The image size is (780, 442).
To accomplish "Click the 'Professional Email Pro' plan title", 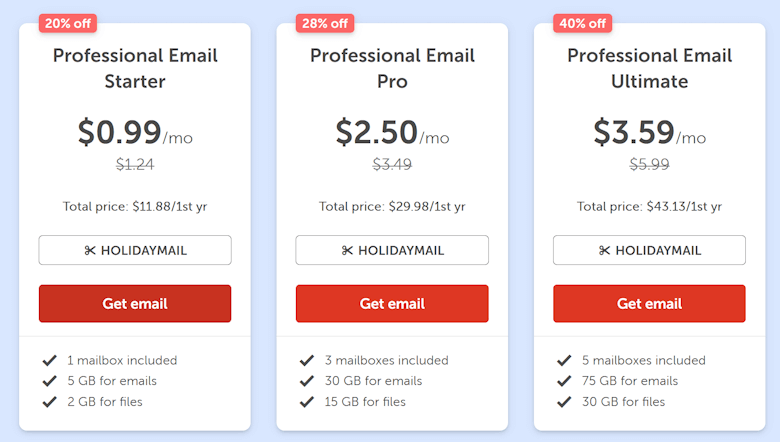I will click(x=392, y=68).
